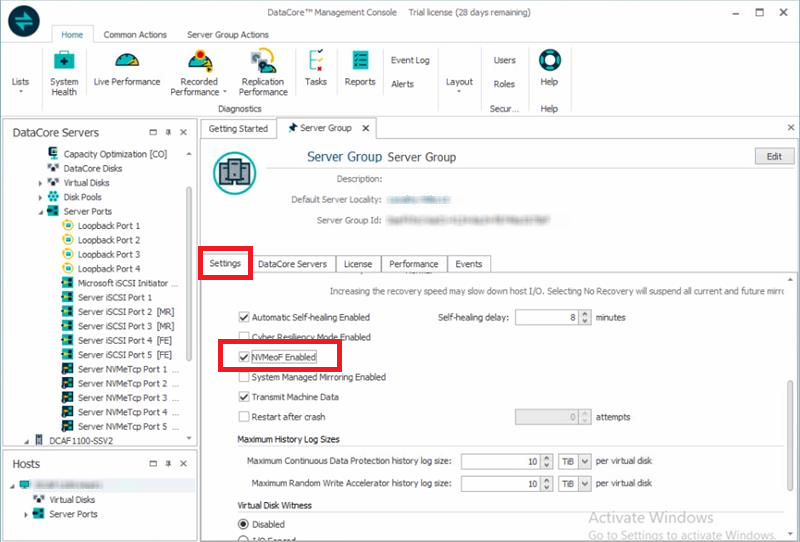Select the Disabled virtual disk witness option

(243, 524)
